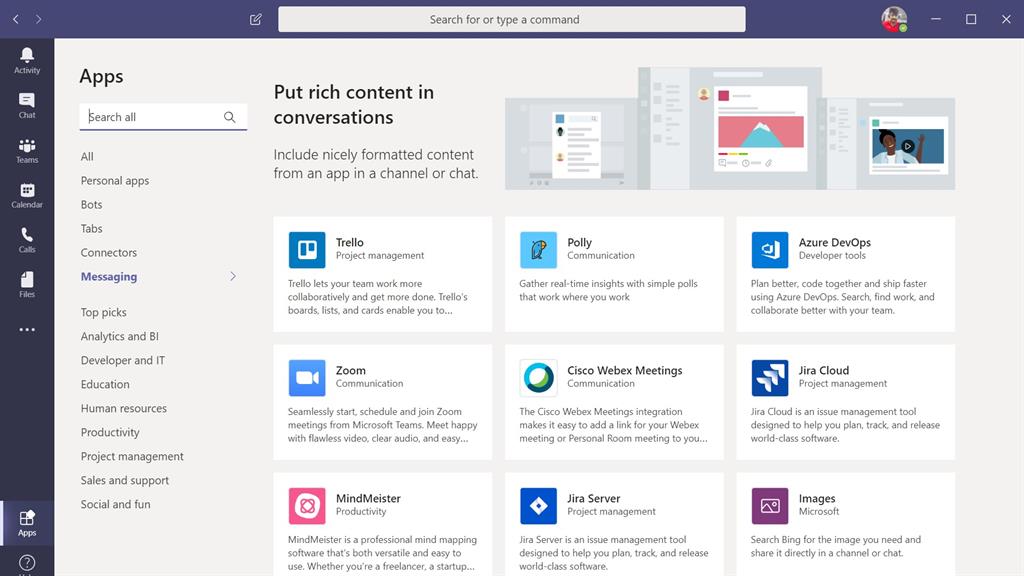The image size is (1024, 576).
Task: Filter apps by Project management
Action: pos(132,457)
